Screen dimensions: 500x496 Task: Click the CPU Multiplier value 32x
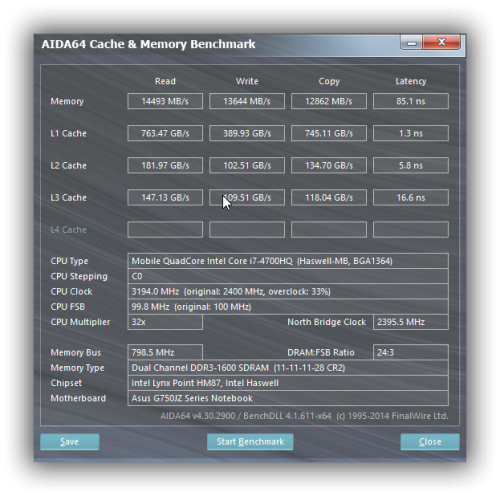tap(165, 322)
